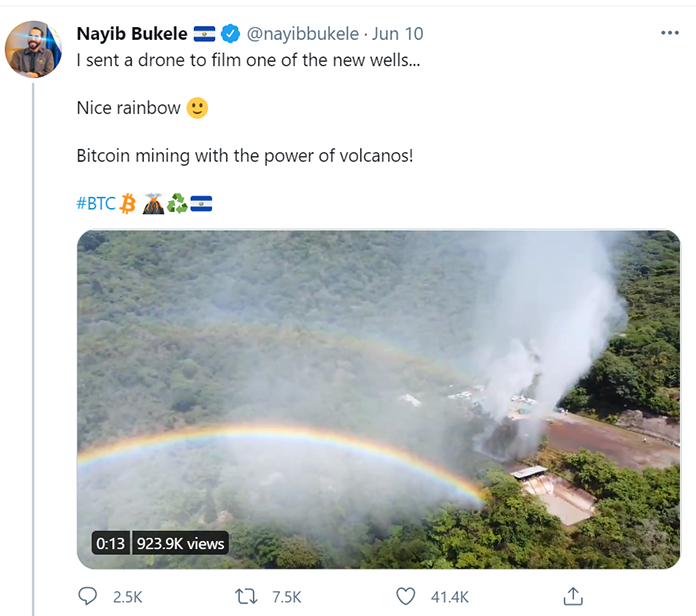The width and height of the screenshot is (696, 616).
Task: Click the 923.9K views label
Action: point(180,544)
